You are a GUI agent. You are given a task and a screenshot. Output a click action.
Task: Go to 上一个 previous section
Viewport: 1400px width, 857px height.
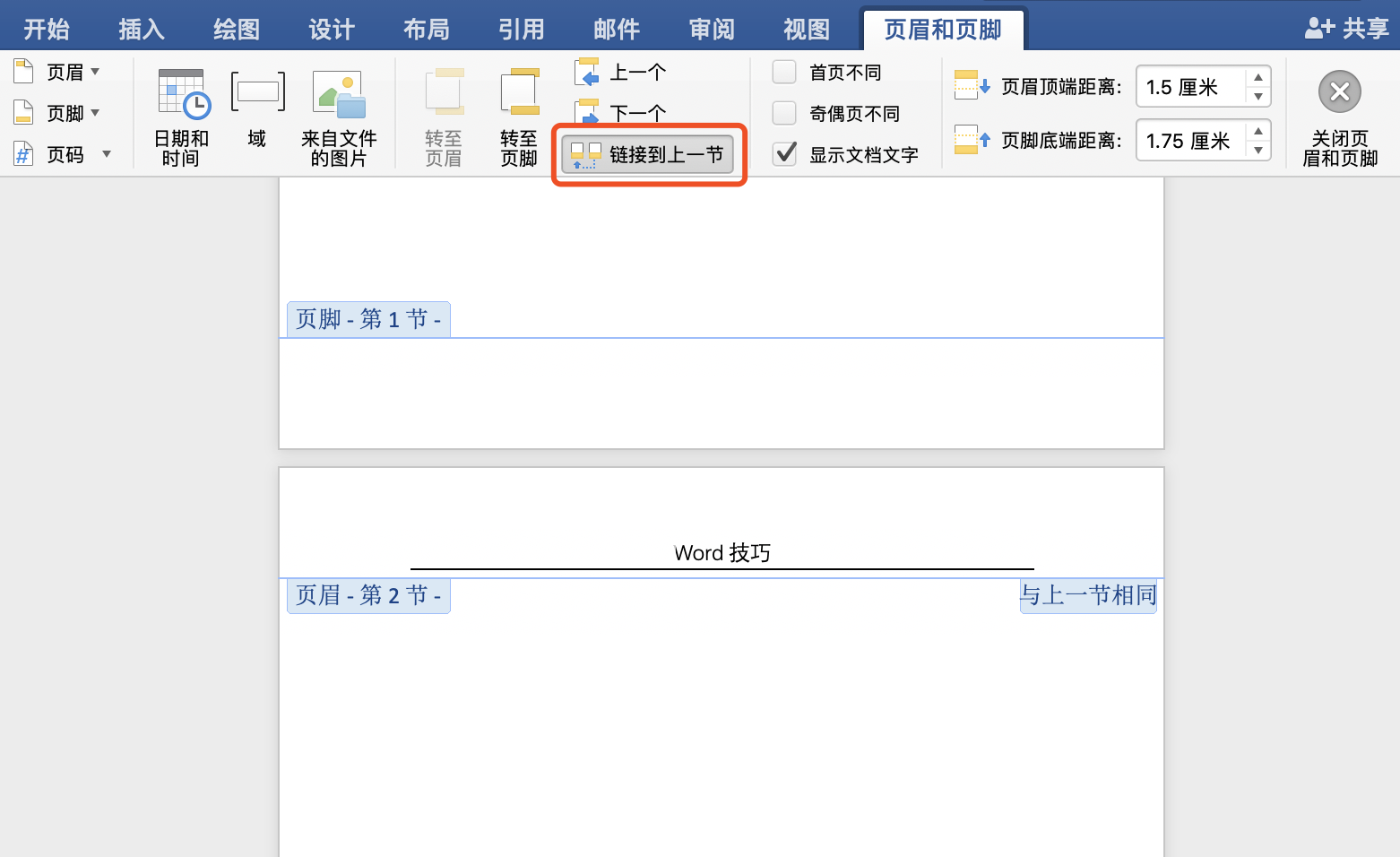(x=620, y=72)
